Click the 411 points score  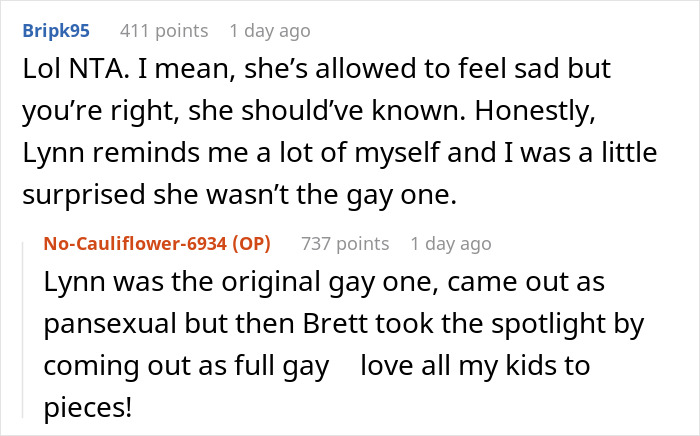163,31
